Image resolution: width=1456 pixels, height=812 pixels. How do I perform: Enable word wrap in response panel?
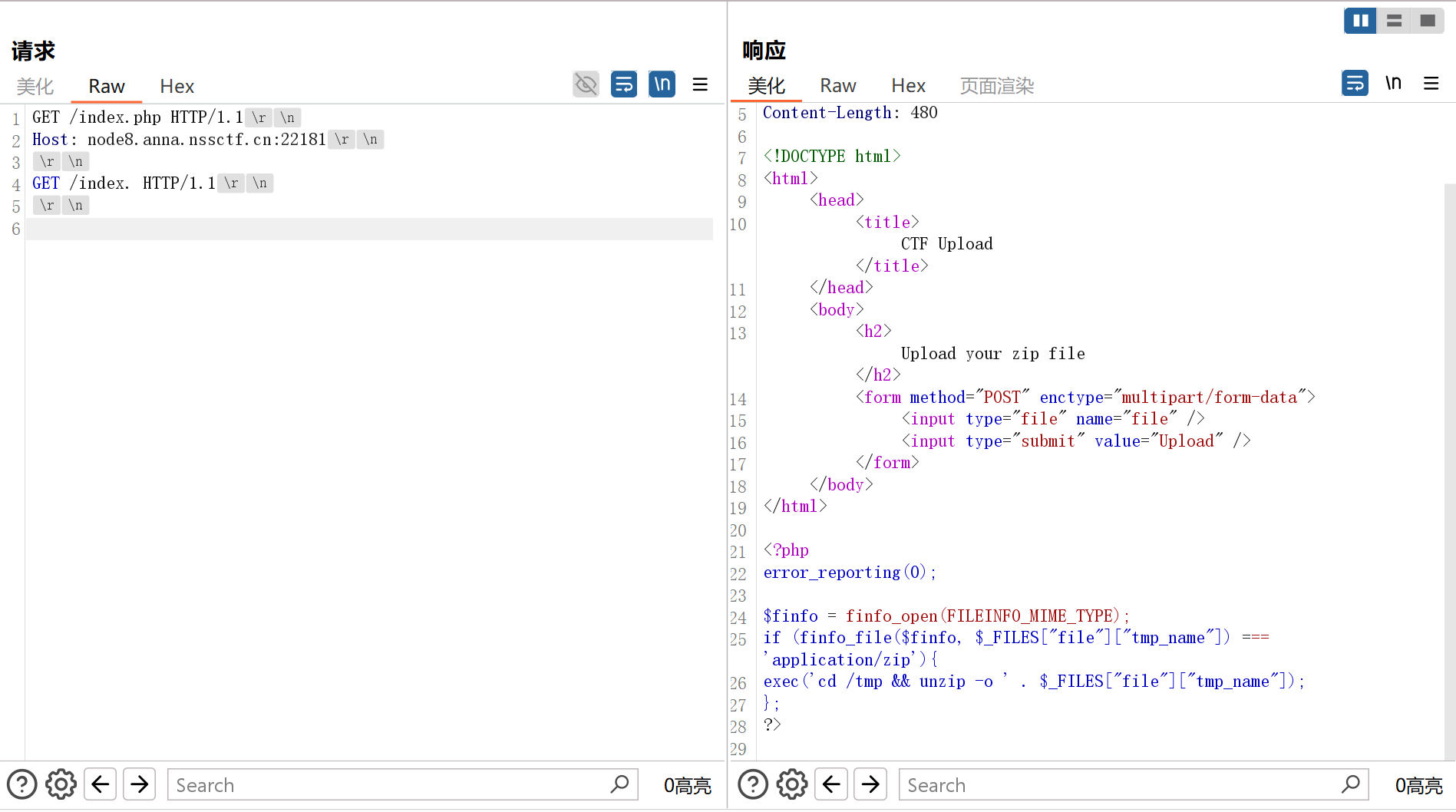[1355, 83]
